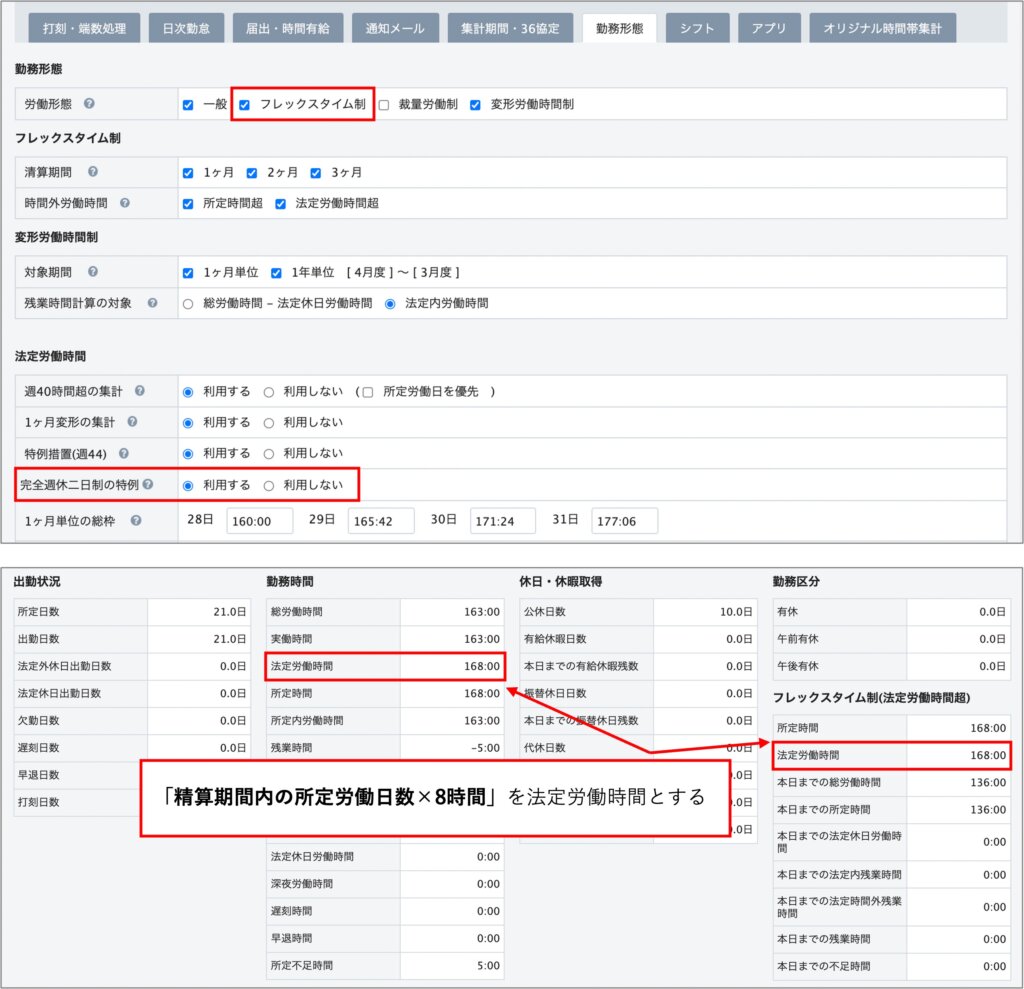Uncheck the 3ヶ月 清算期間 checkbox
Screen dimensions: 1024x989
click(316, 173)
